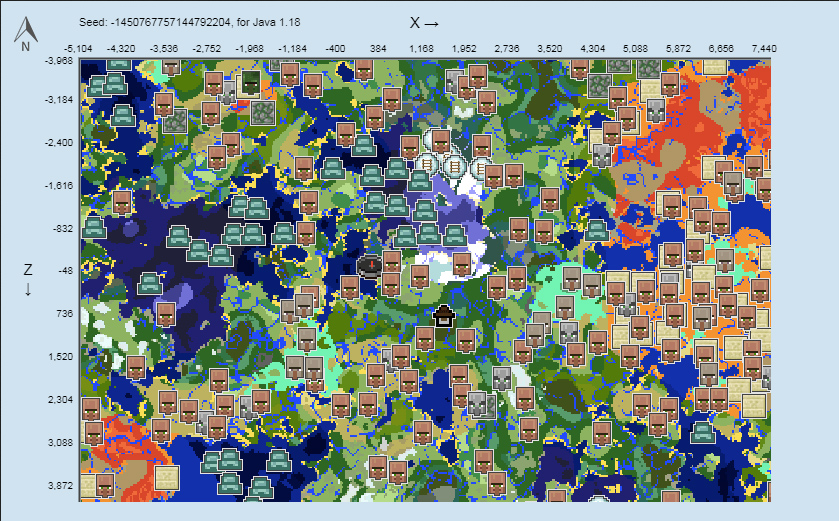Click village on snow near X 1,900 Z -200

462,265
